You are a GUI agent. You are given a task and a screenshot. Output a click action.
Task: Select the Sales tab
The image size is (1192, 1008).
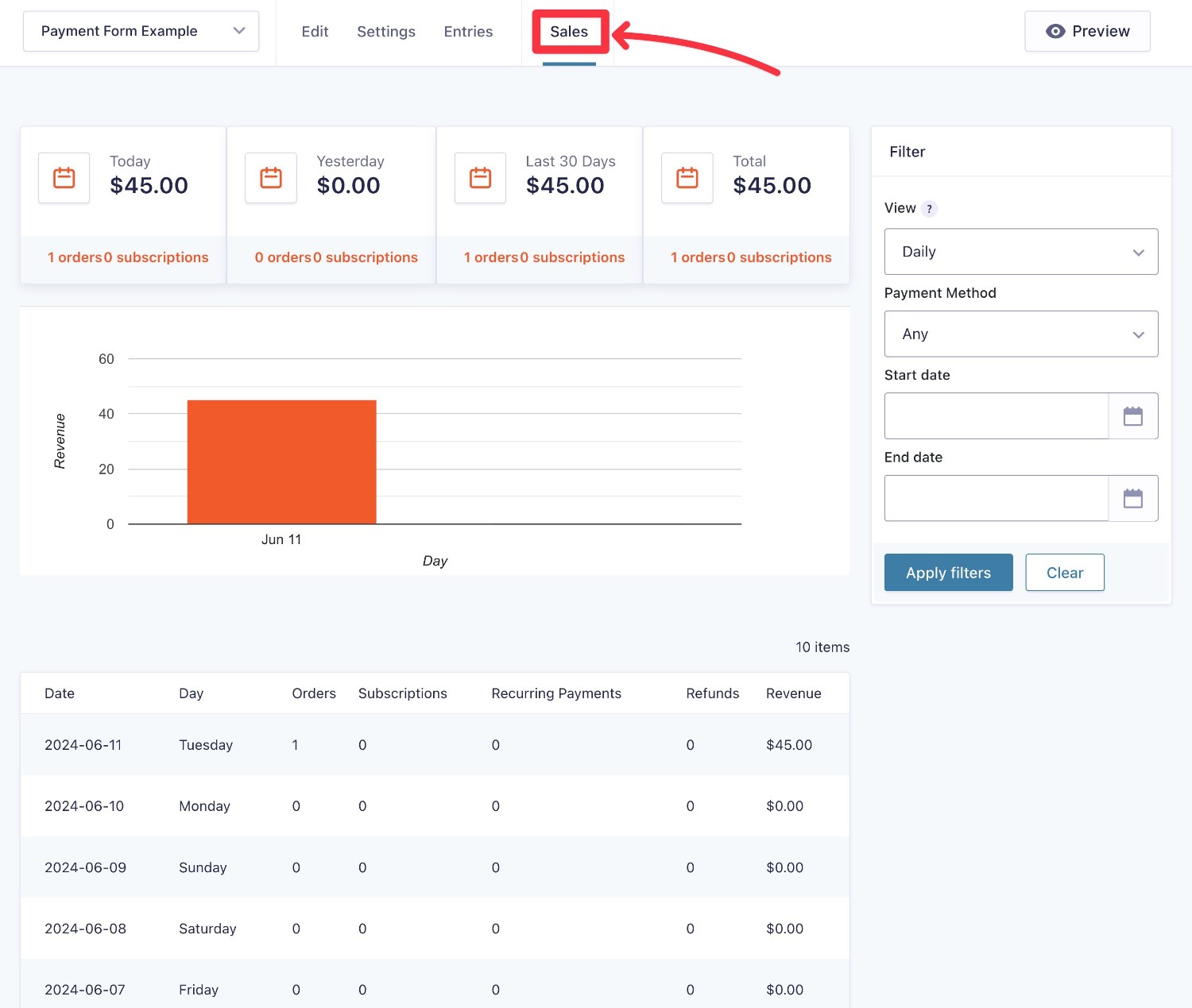click(x=570, y=32)
